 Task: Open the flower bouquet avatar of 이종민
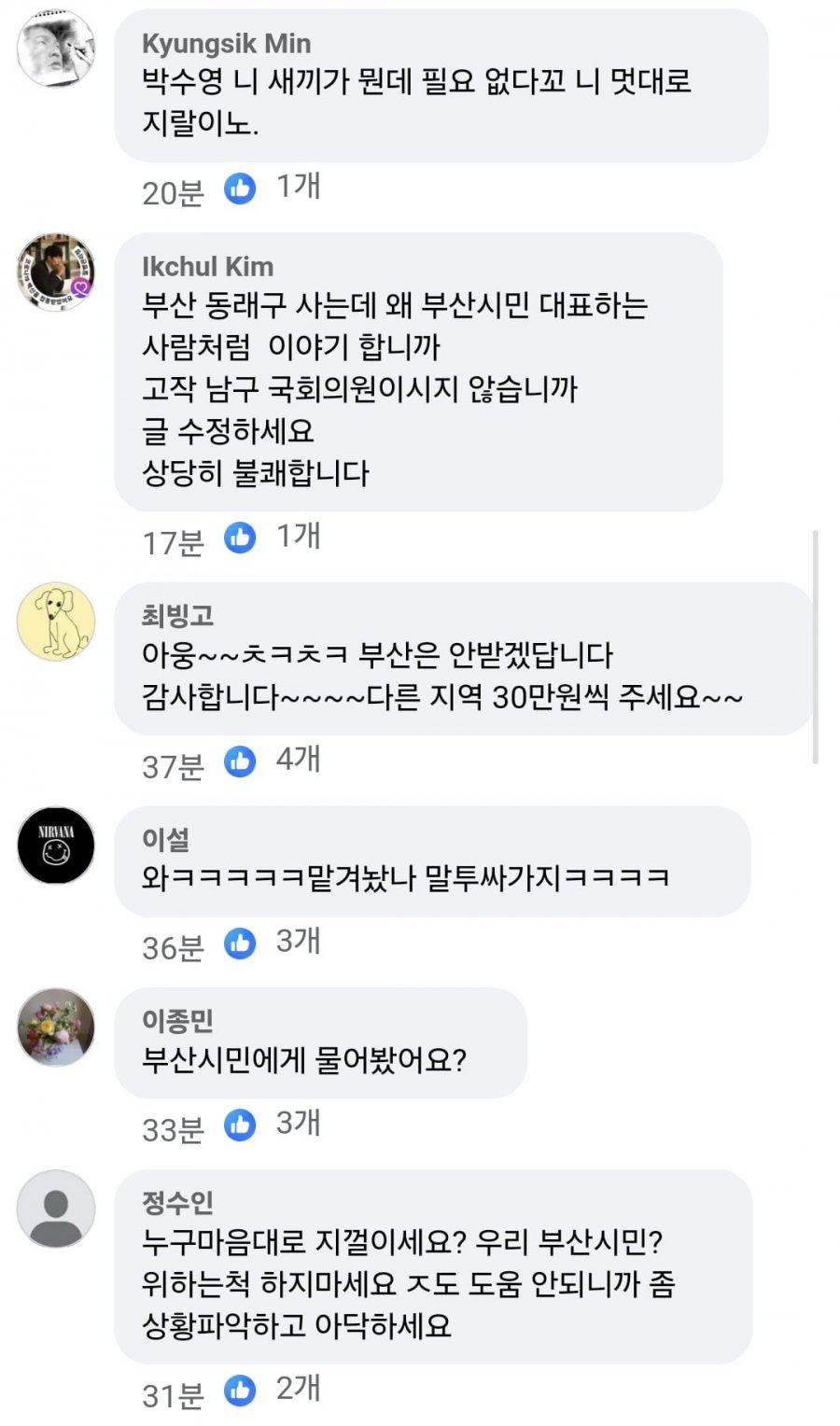coord(56,1027)
